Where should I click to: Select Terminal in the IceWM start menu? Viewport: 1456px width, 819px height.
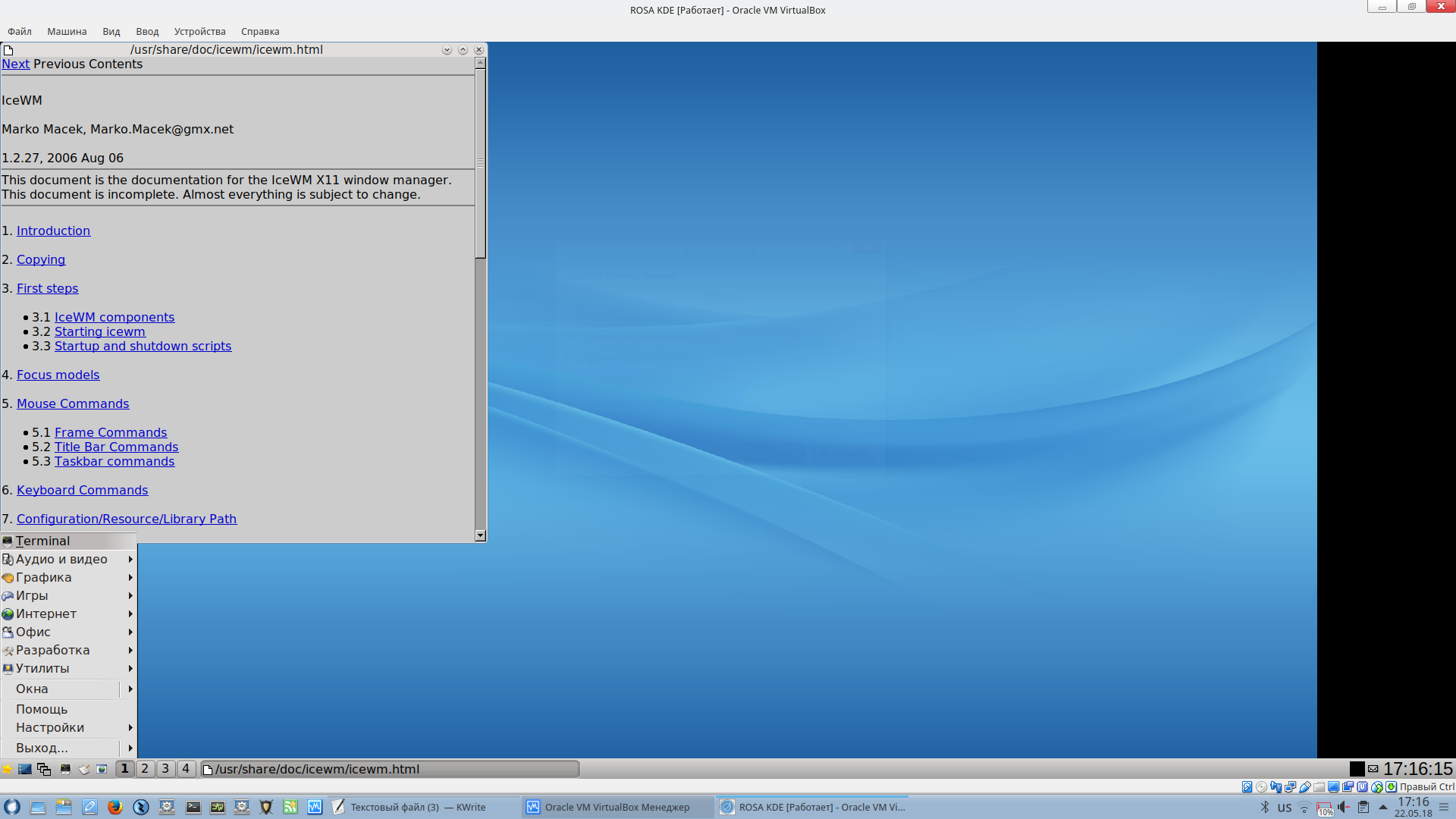point(42,541)
